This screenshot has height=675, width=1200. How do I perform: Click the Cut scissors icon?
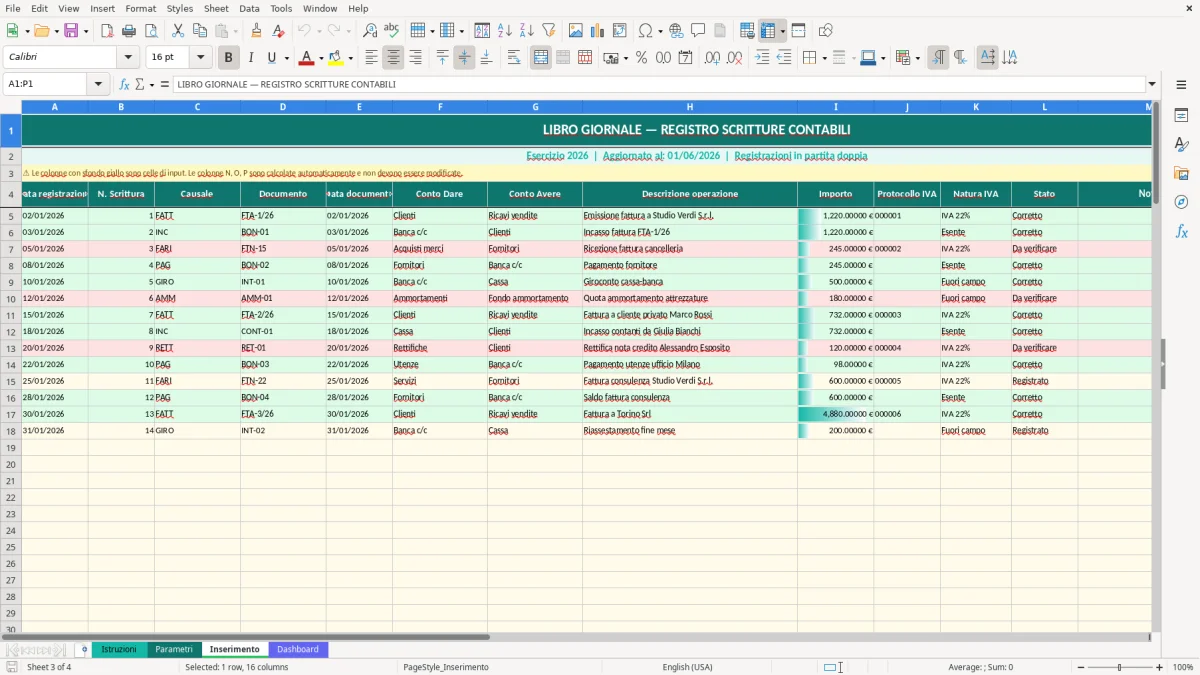(x=177, y=31)
